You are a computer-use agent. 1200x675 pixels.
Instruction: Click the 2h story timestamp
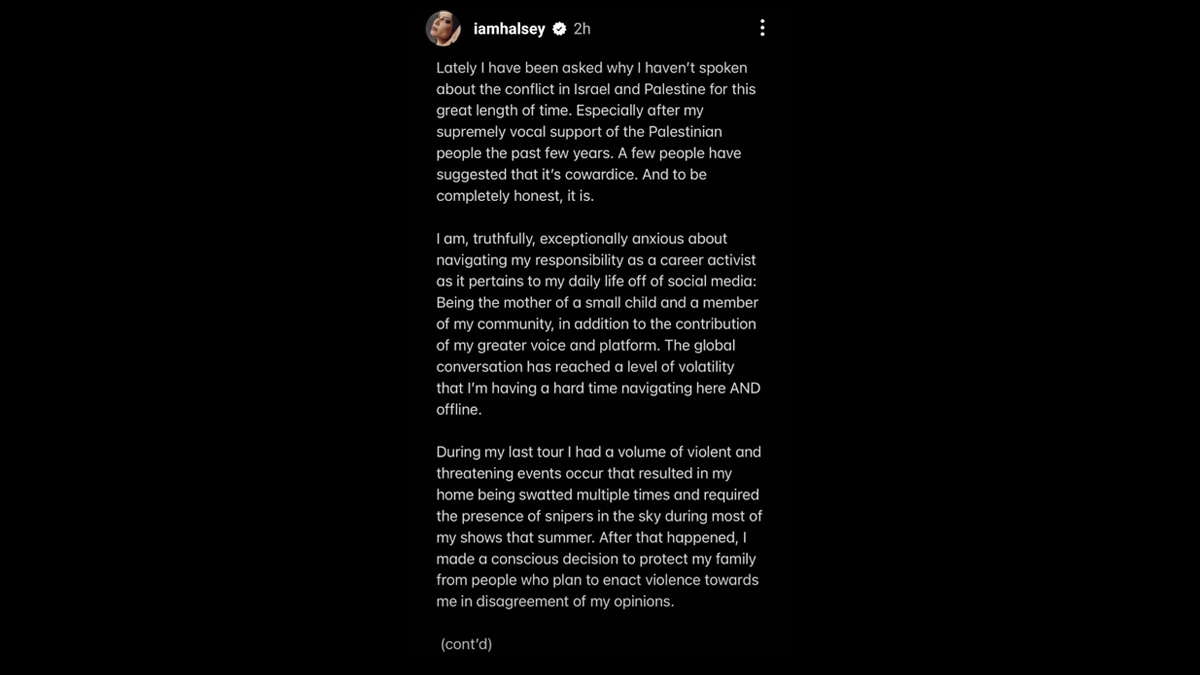click(582, 29)
